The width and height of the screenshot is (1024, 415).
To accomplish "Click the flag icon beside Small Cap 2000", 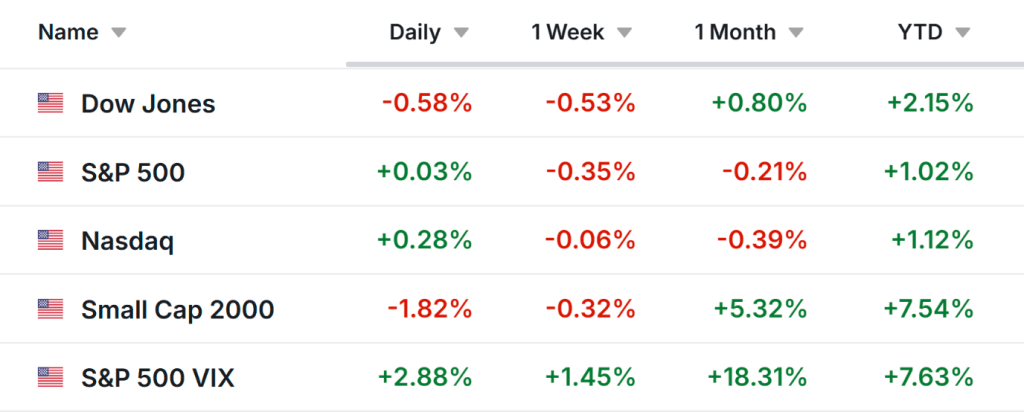I will 50,309.
